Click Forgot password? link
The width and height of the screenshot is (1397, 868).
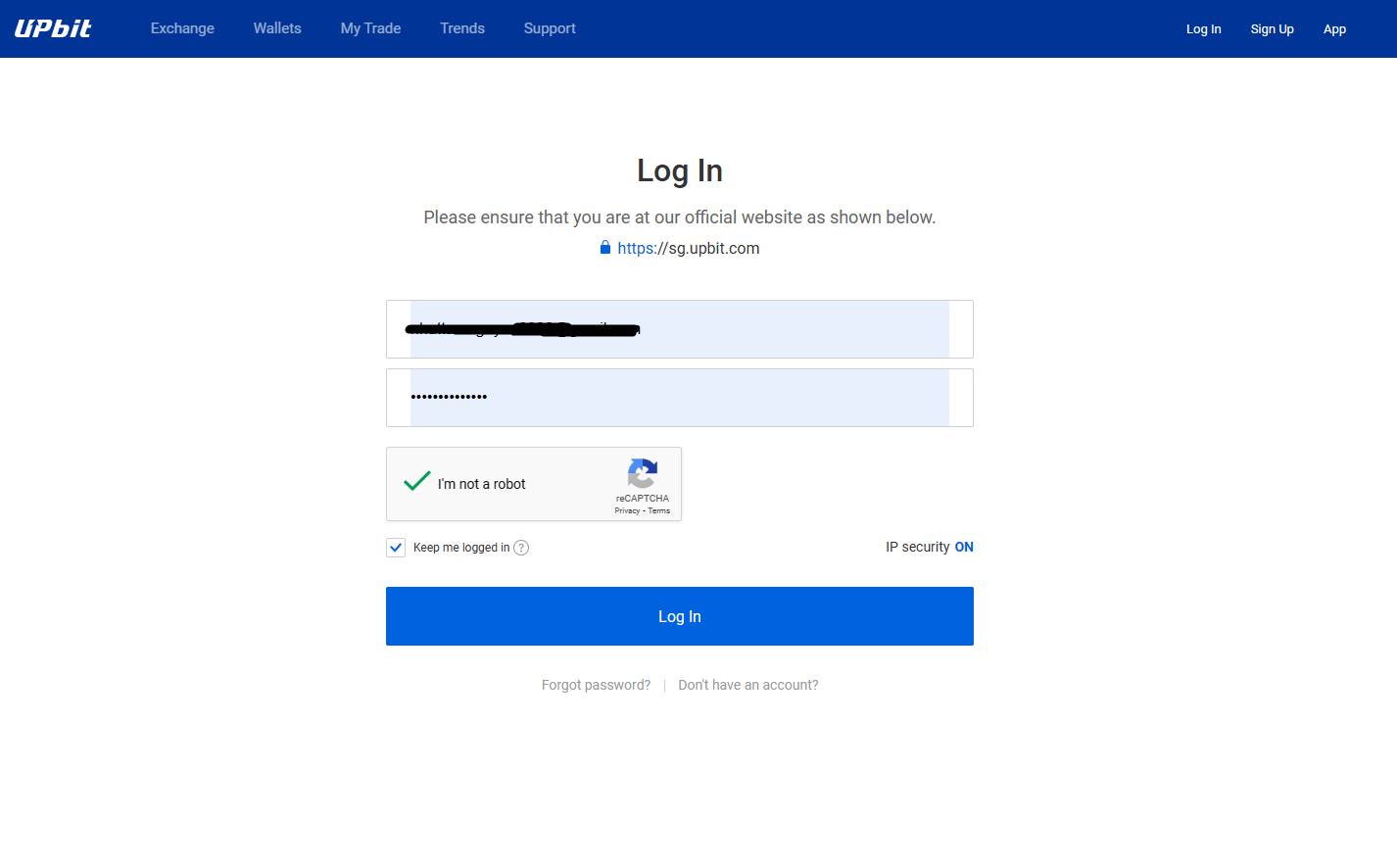596,685
